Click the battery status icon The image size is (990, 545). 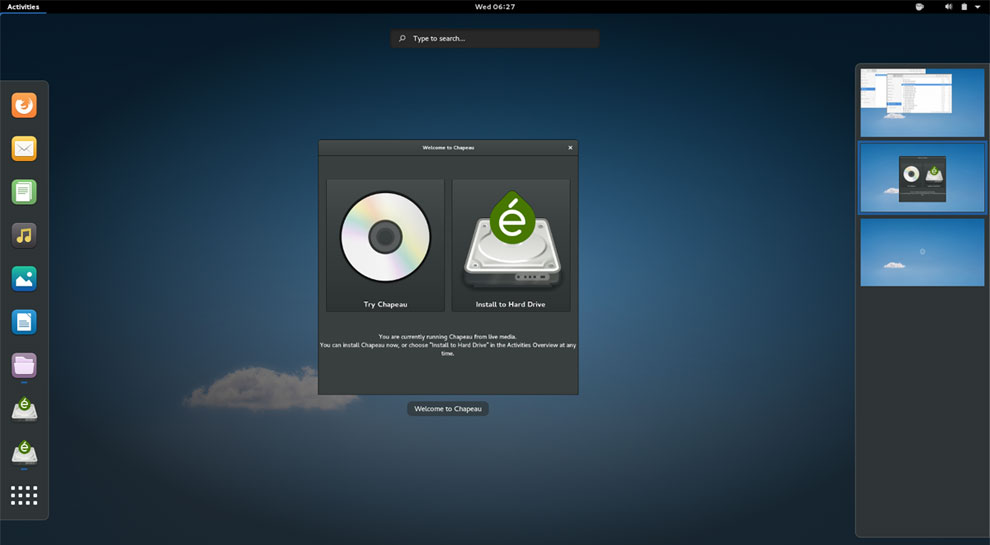pyautogui.click(x=964, y=7)
